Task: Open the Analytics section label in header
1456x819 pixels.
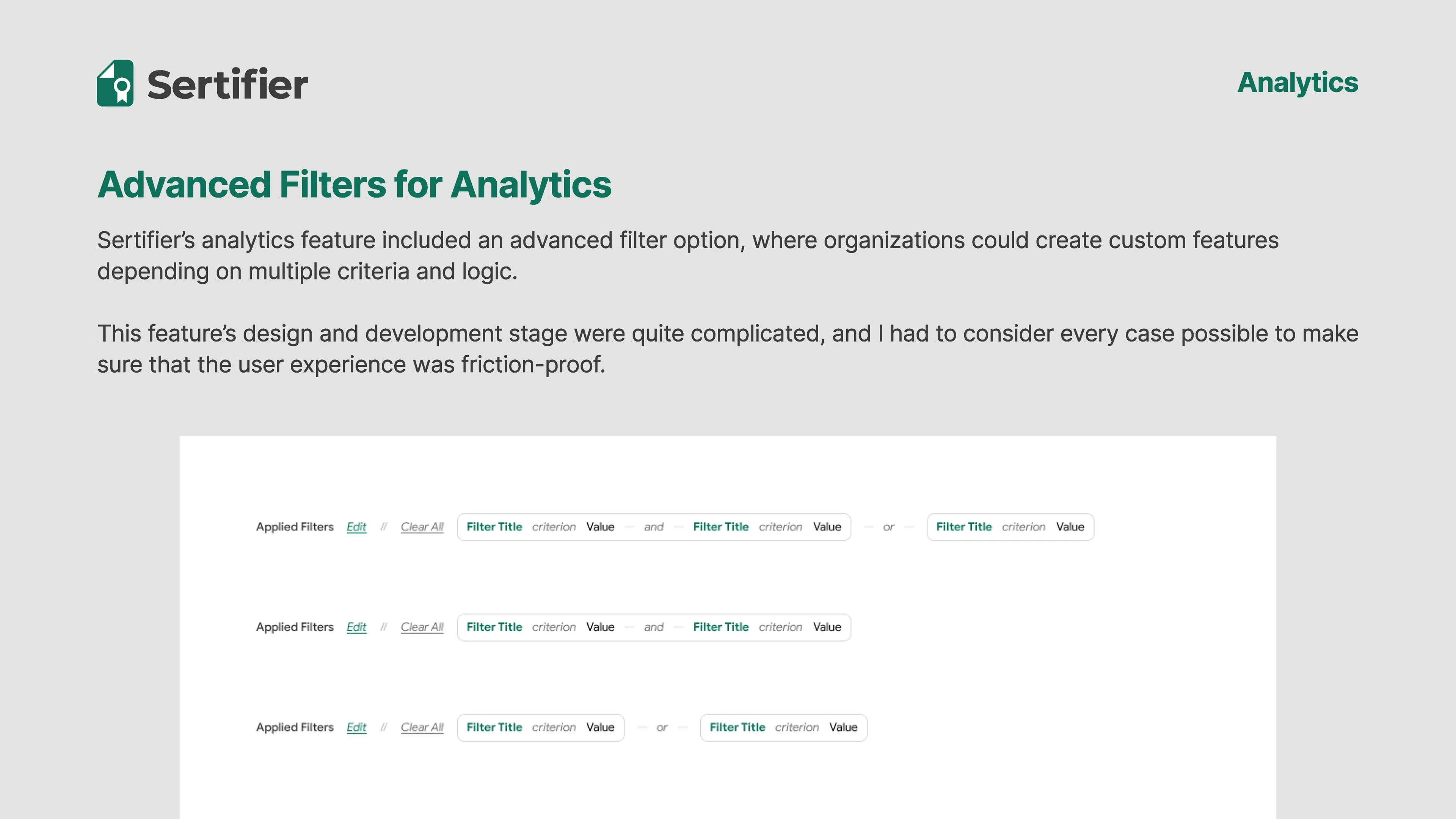Action: point(1297,83)
